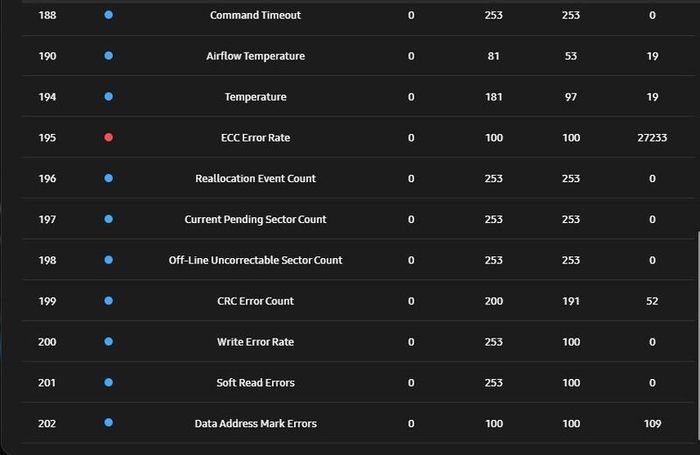Click the Airflow Temperature label
Viewport: 700px width, 455px height.
(255, 56)
